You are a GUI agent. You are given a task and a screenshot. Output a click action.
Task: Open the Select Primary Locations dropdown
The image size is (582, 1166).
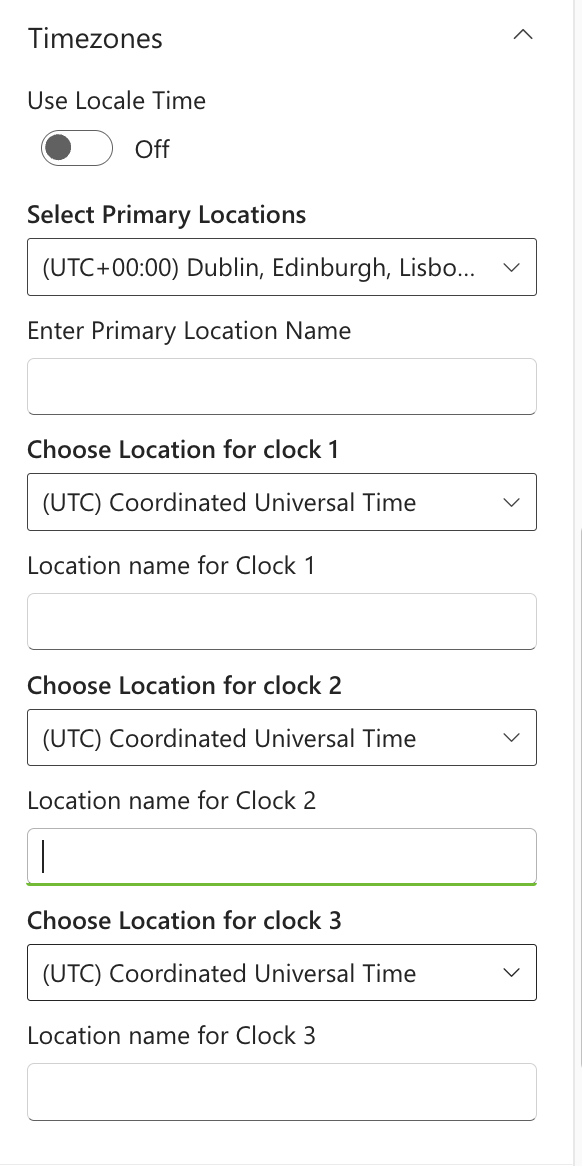click(281, 267)
